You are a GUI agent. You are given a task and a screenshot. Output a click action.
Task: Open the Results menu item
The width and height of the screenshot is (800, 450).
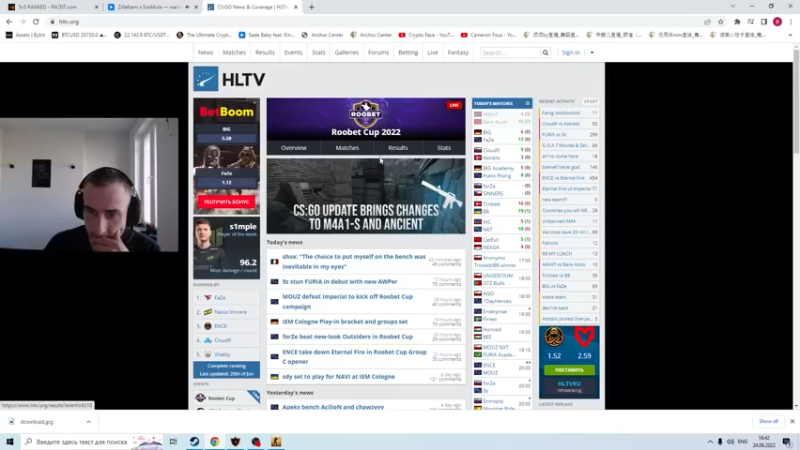coord(265,53)
